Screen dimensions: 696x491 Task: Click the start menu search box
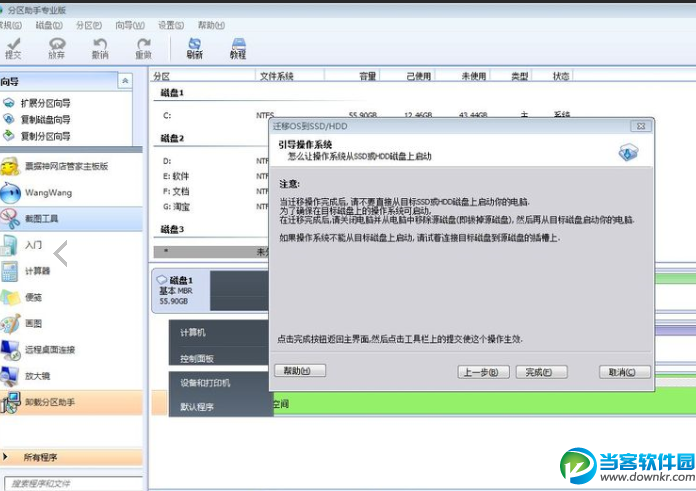pos(74,483)
